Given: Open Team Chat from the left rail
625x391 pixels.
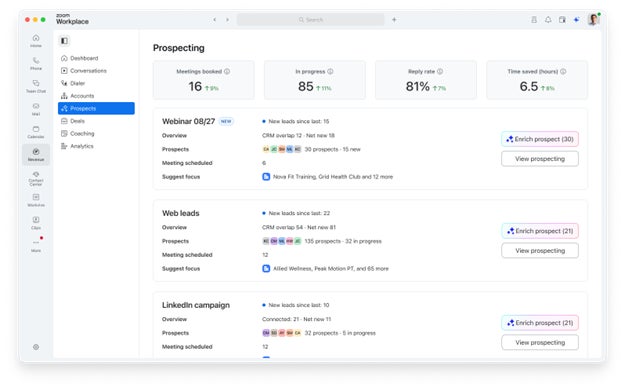Looking at the screenshot, I should (x=36, y=86).
